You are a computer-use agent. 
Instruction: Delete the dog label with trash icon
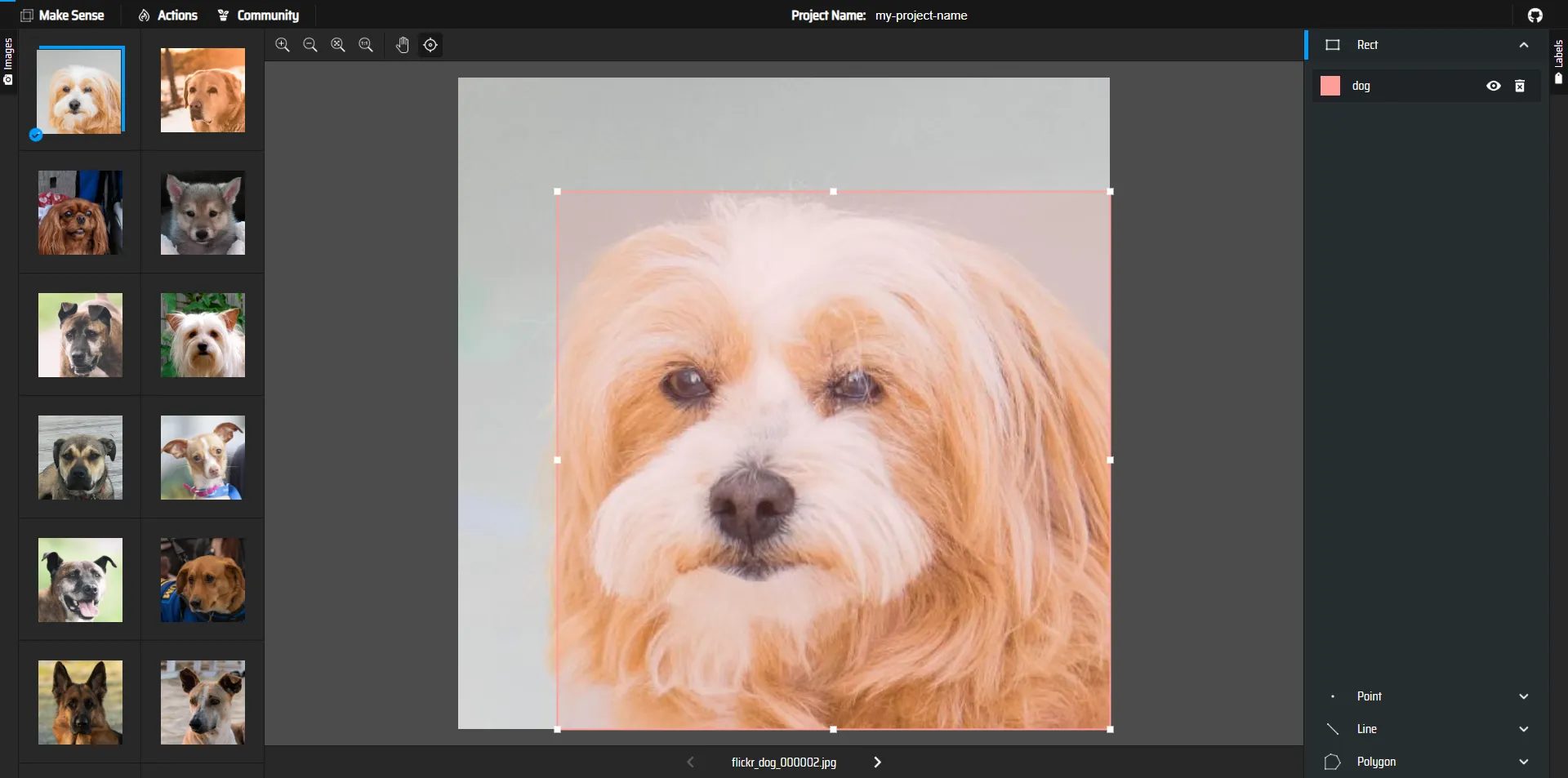coord(1520,86)
